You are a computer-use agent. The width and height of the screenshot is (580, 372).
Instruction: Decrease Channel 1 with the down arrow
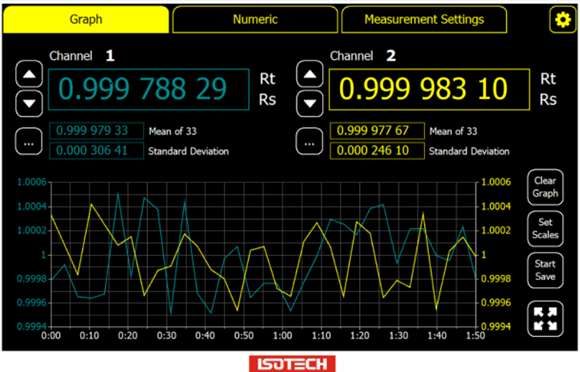[29, 104]
